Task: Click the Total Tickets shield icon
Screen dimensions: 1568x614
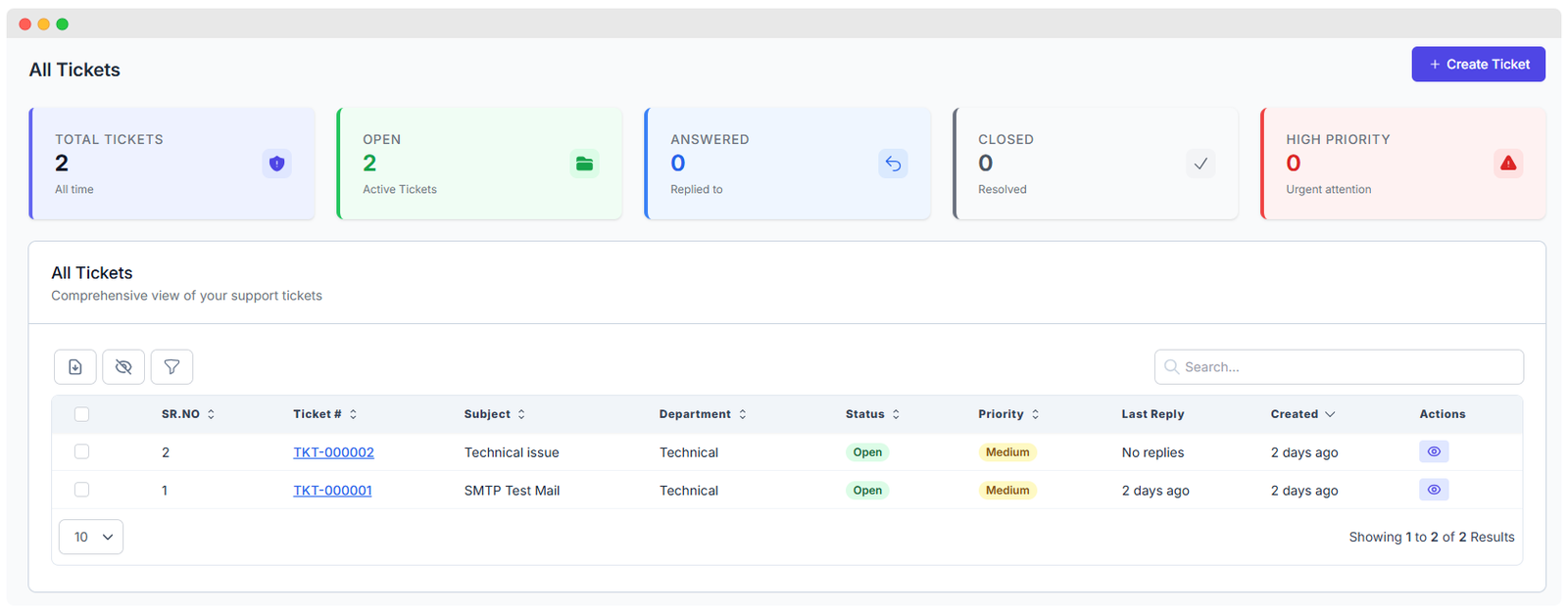Action: tap(277, 164)
